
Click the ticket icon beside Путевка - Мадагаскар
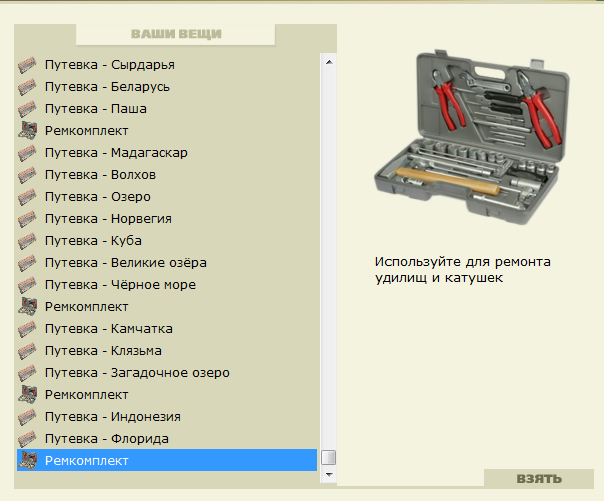click(28, 153)
